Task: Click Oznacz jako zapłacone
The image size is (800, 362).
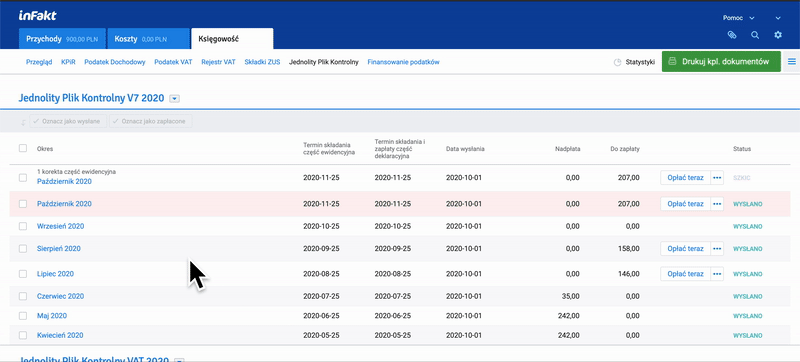Action: tap(151, 121)
